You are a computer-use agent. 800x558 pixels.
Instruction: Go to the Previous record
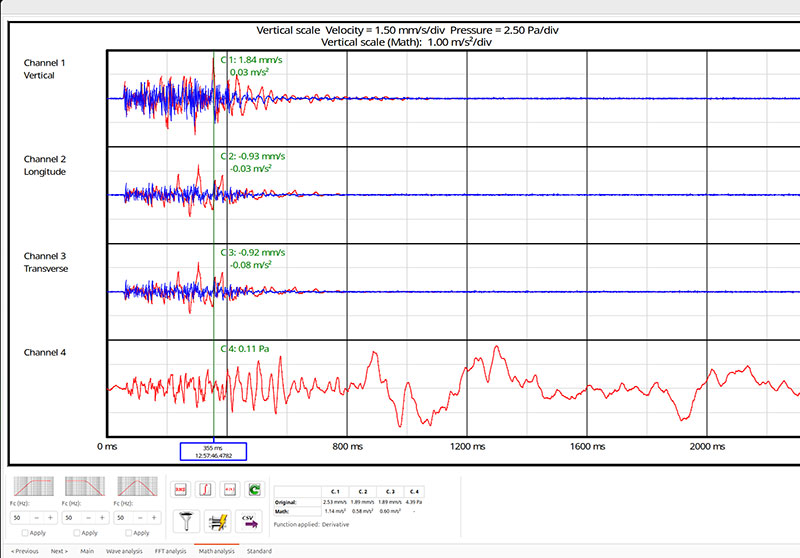pyautogui.click(x=24, y=551)
